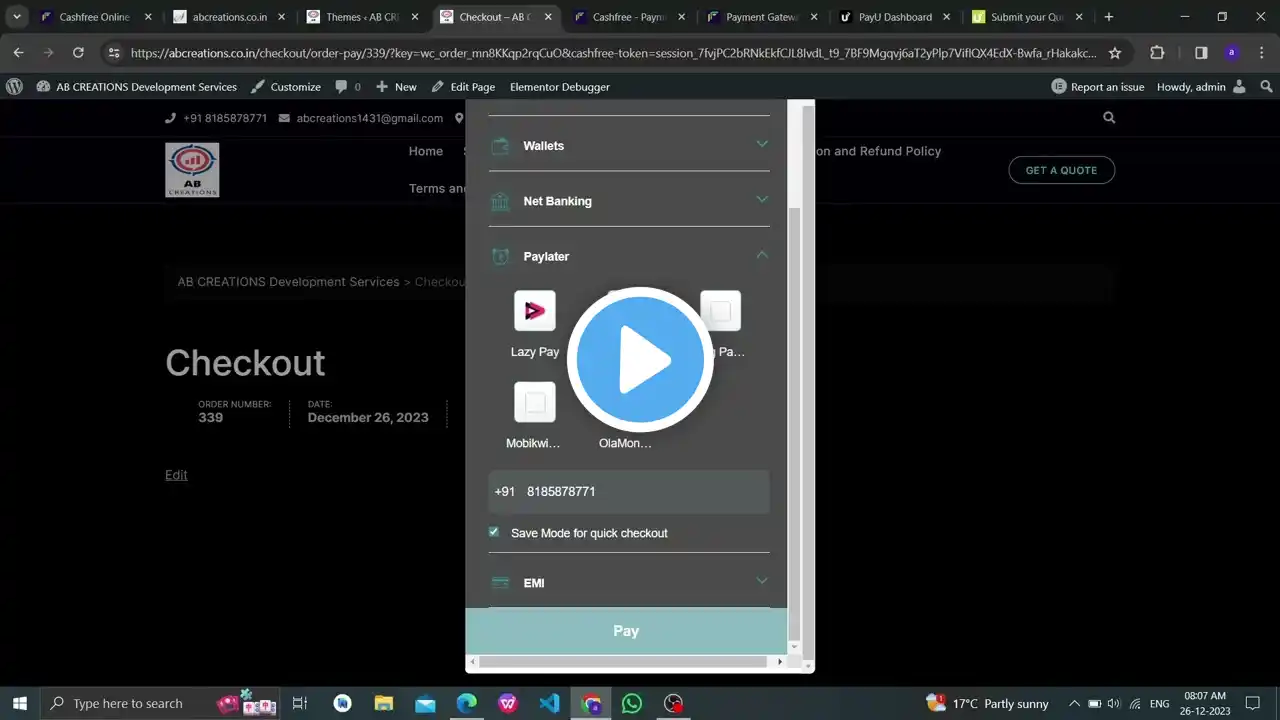This screenshot has width=1280, height=720.
Task: Open the browser extensions puzzle icon
Action: pos(1157,53)
